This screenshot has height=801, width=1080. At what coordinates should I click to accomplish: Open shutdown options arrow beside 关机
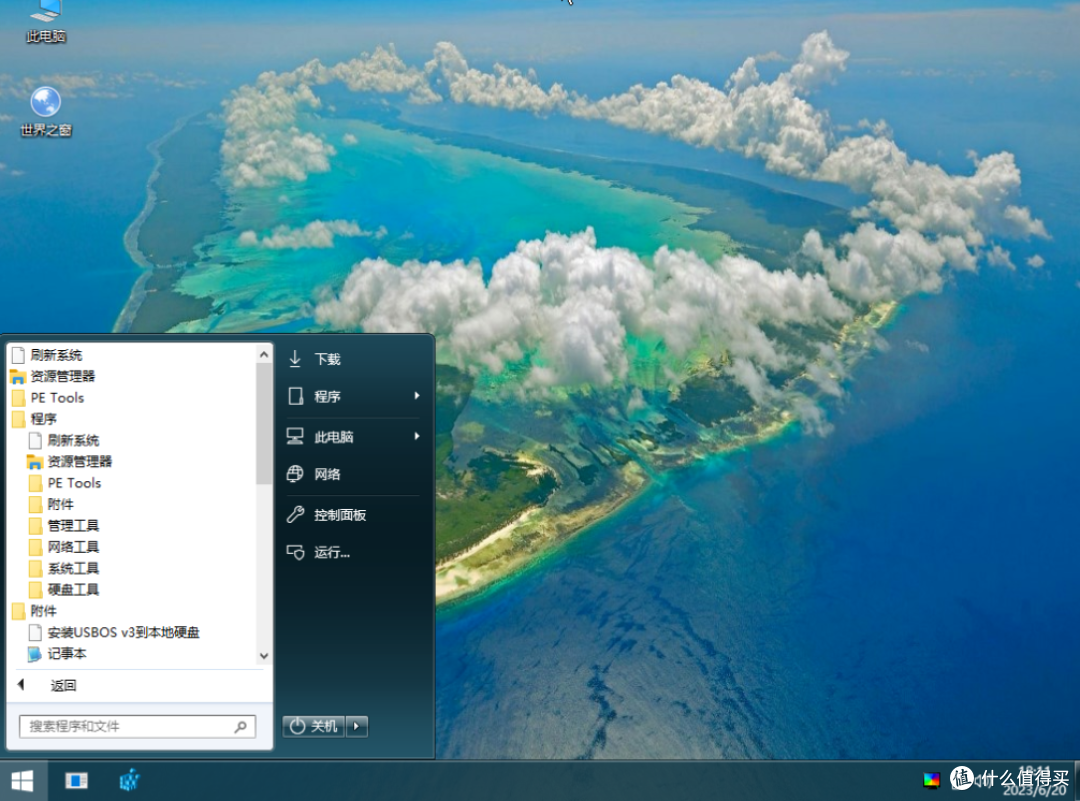click(358, 726)
